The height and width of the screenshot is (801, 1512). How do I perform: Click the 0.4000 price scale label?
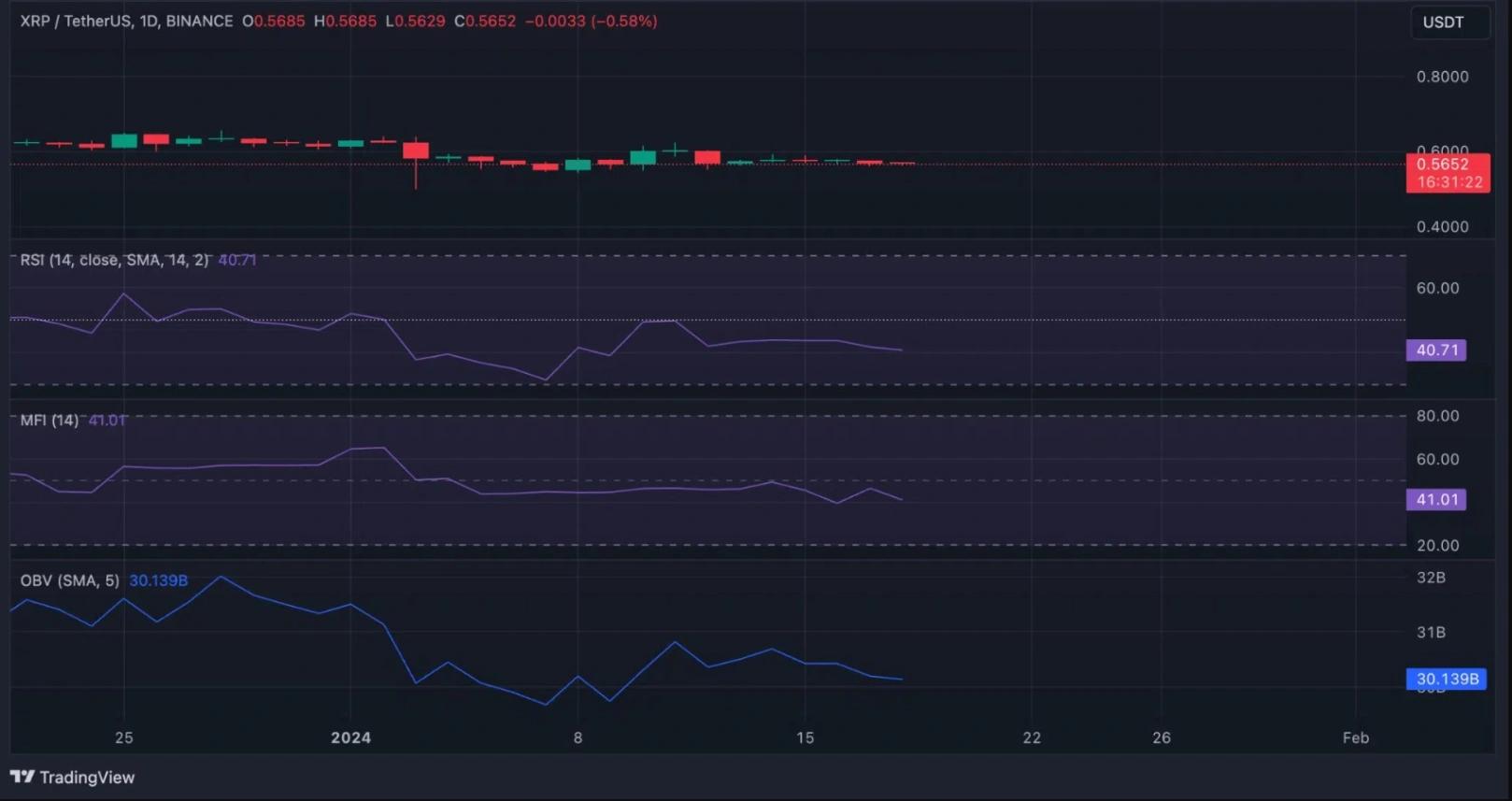[x=1442, y=226]
